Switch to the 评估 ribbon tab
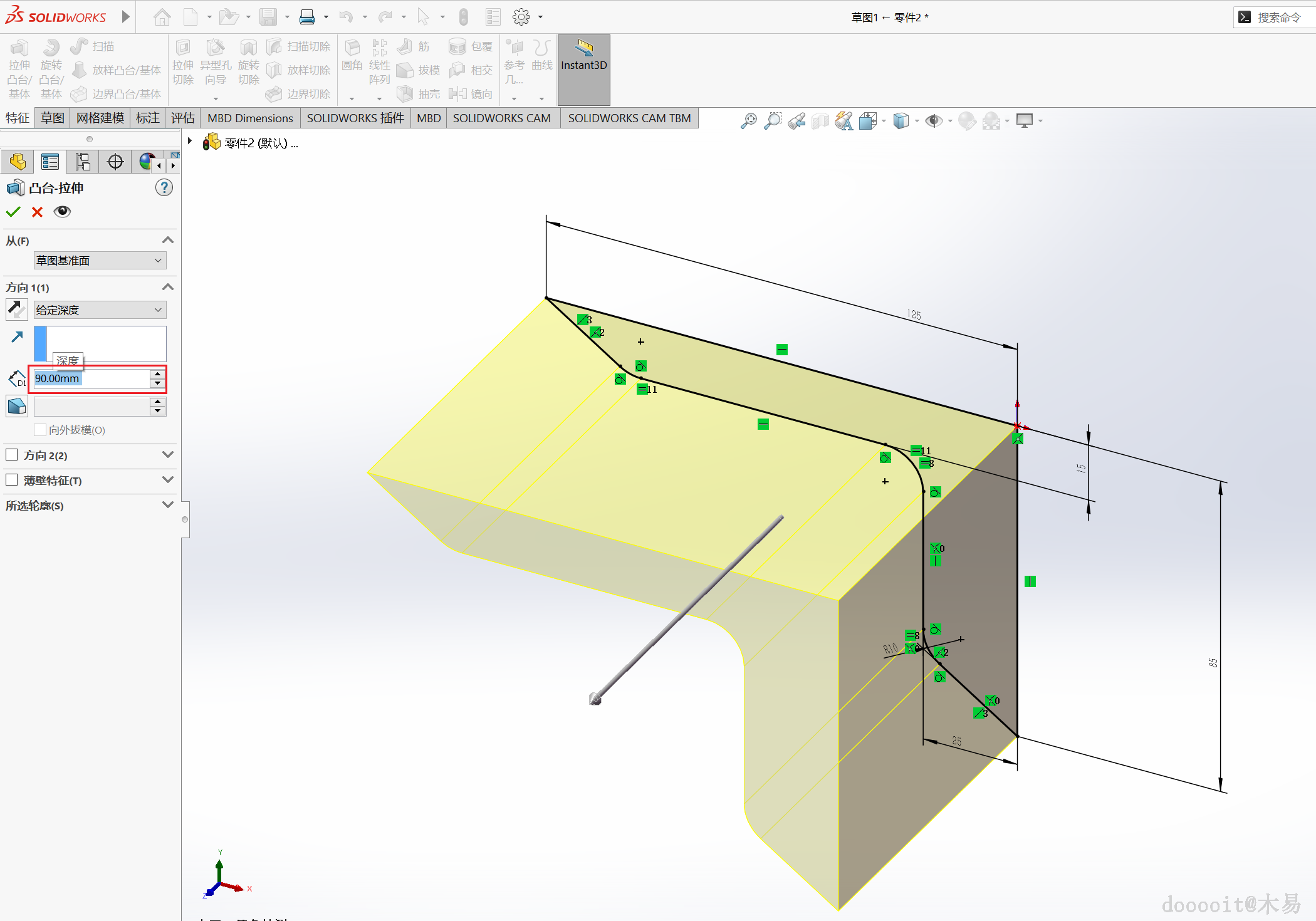The height and width of the screenshot is (921, 1316). pyautogui.click(x=182, y=118)
